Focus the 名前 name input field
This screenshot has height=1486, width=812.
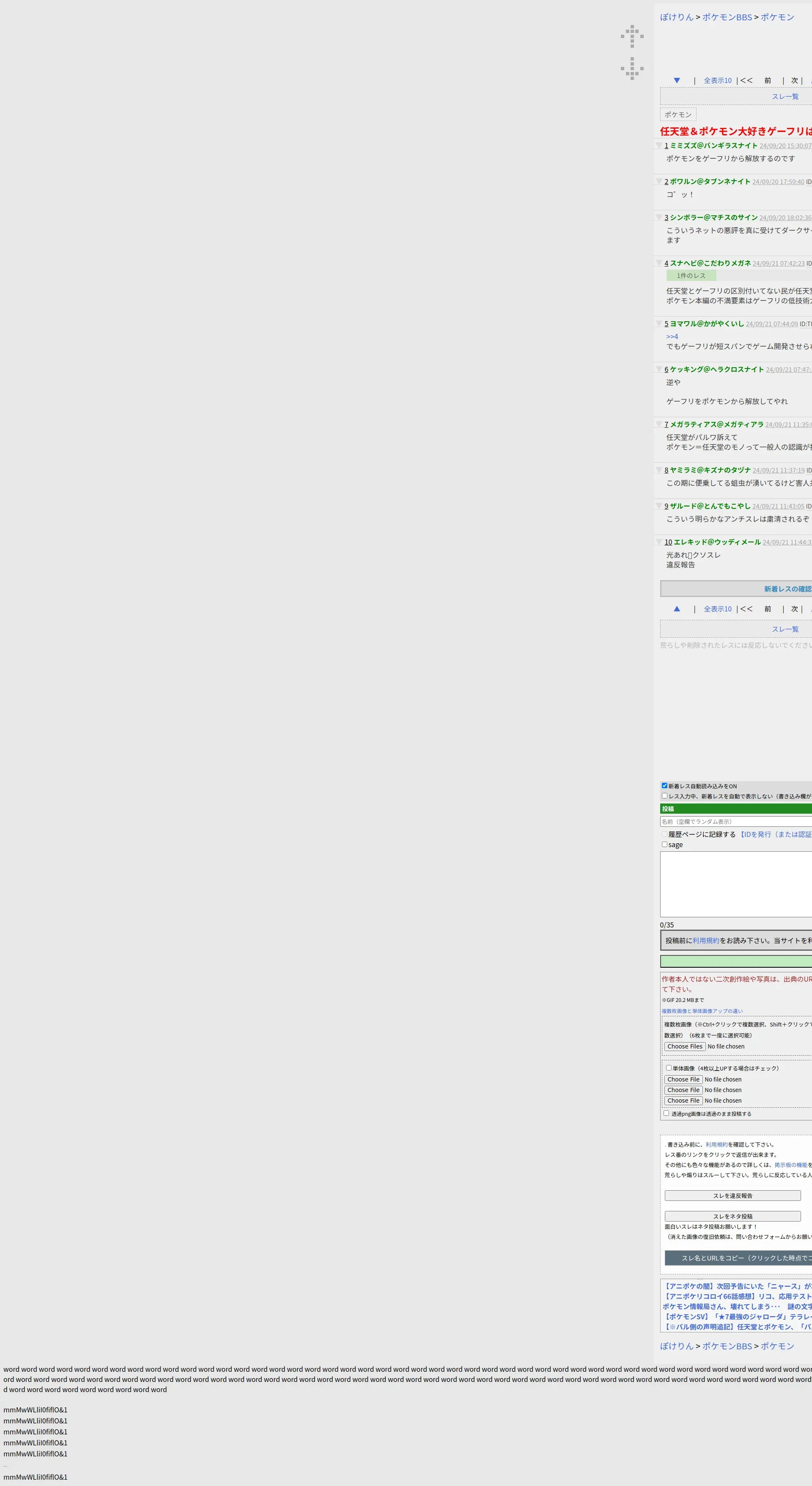(736, 821)
